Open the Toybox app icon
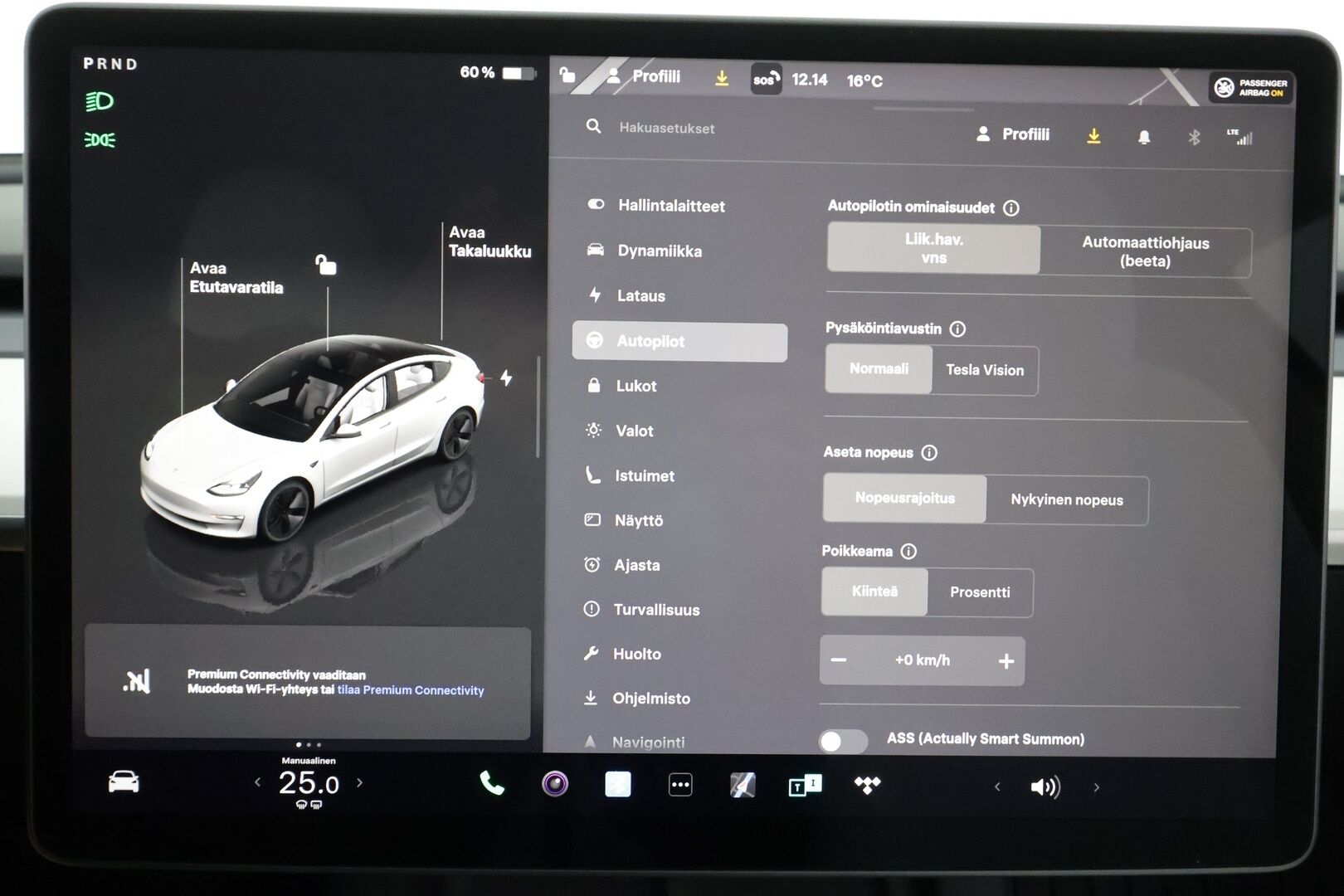 (x=805, y=785)
